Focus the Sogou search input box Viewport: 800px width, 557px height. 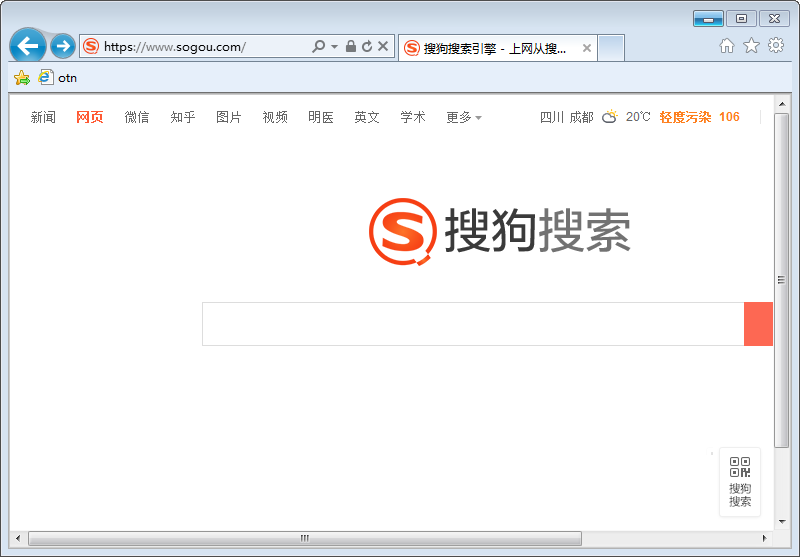point(473,324)
